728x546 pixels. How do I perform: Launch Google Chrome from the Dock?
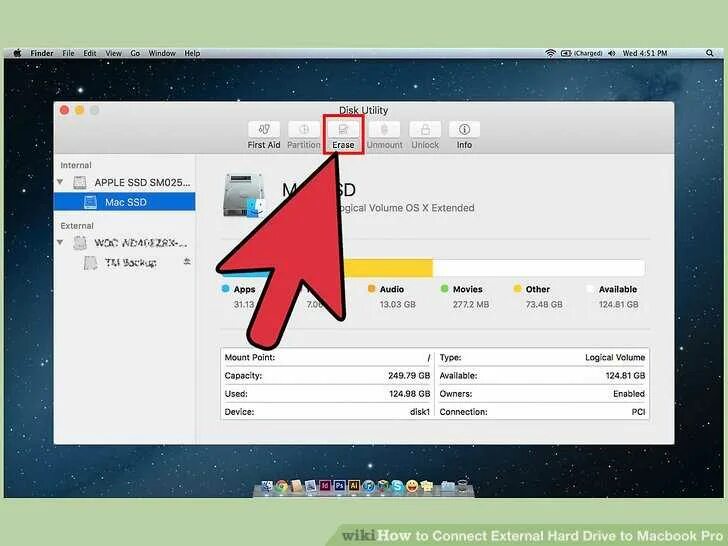point(281,486)
